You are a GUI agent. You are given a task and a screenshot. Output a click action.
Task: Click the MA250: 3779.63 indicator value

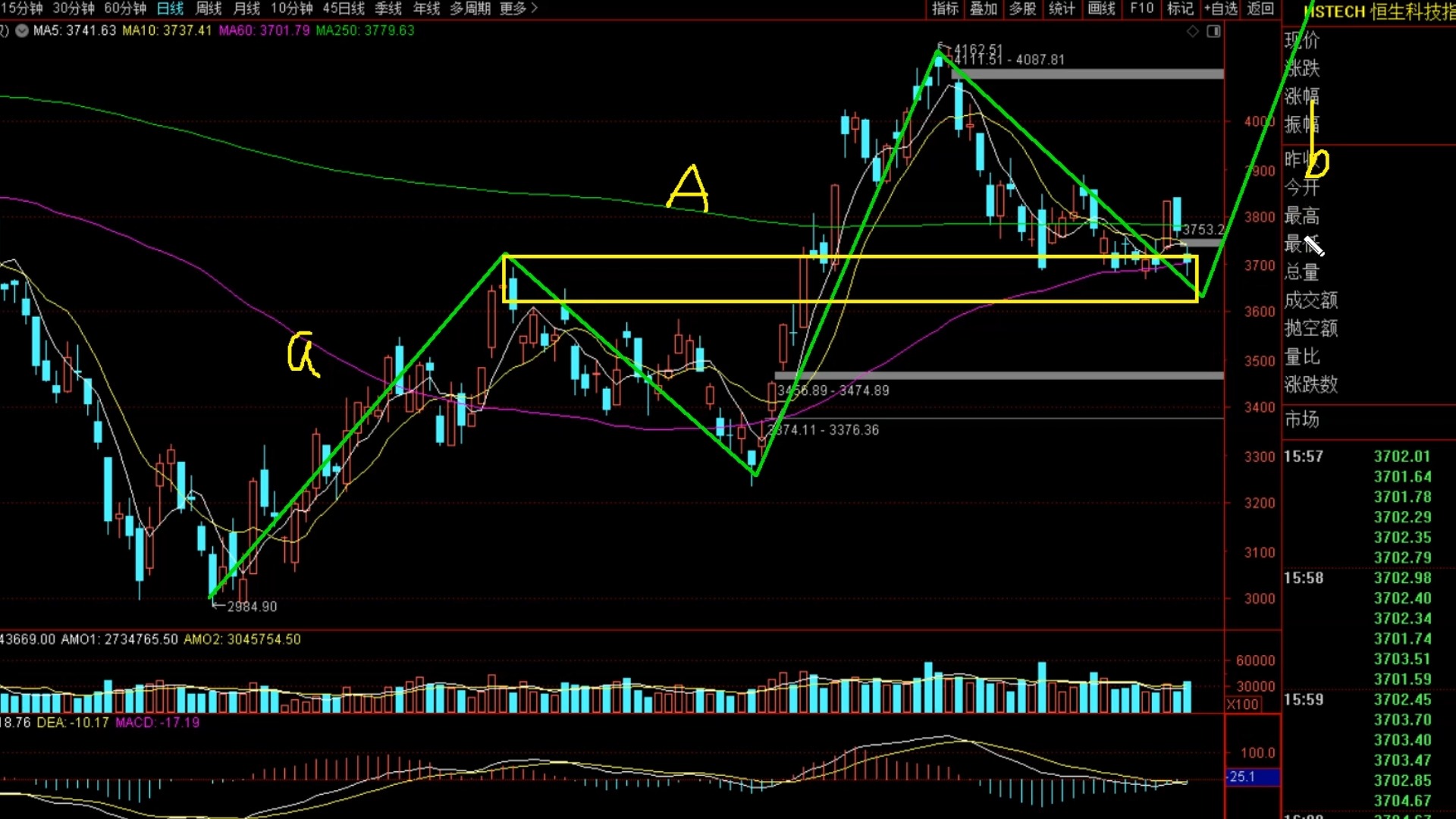(x=365, y=31)
